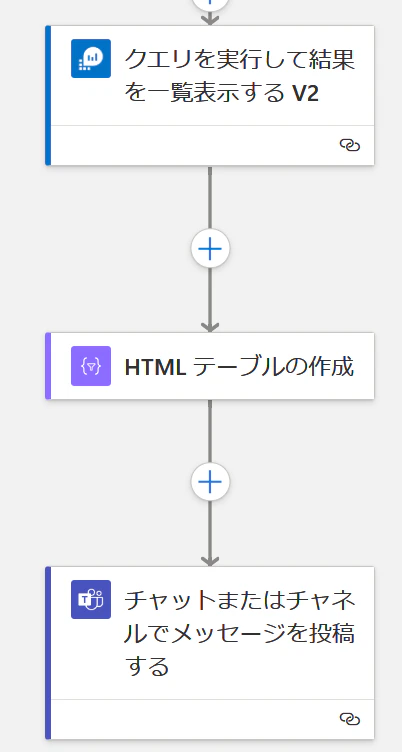
Task: Click the Microsoft Teams connector icon
Action: pos(91,599)
